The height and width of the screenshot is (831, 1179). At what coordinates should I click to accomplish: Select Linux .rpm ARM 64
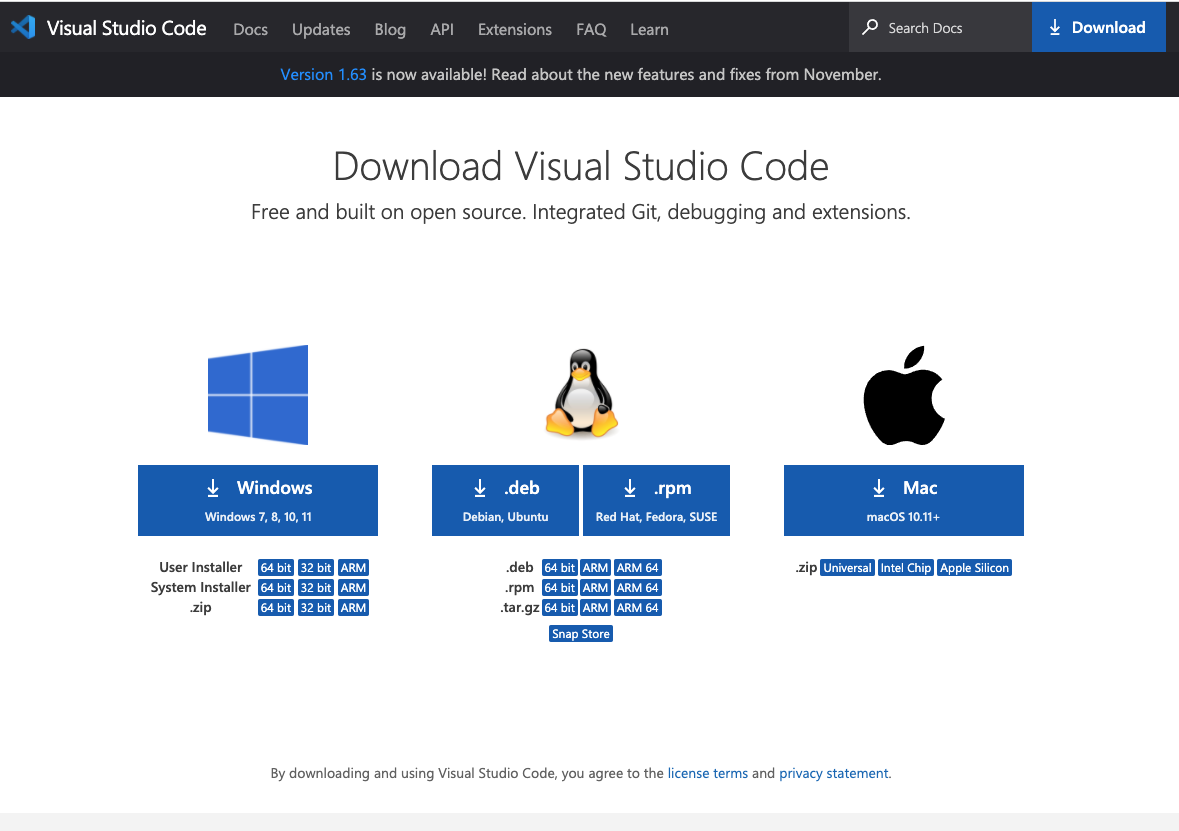[638, 587]
